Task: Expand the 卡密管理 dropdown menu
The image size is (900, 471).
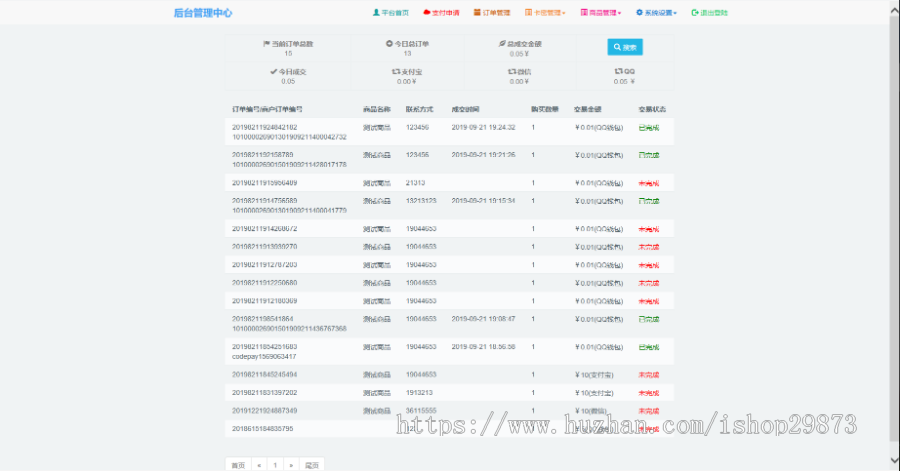Action: point(545,13)
